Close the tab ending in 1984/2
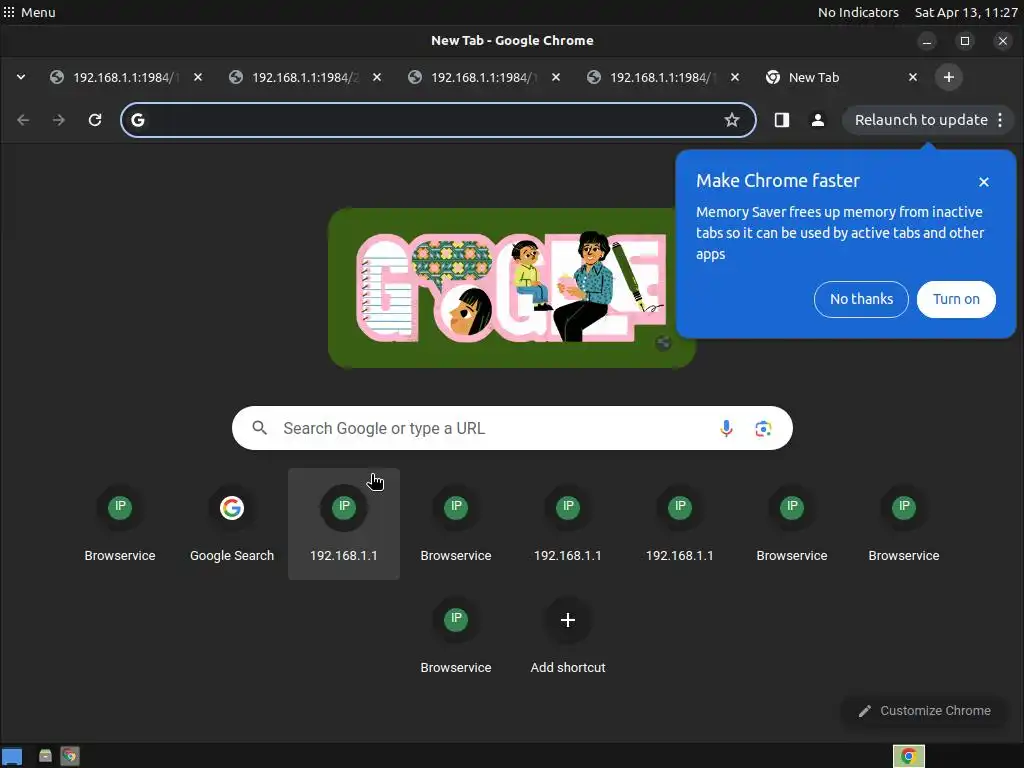 coord(377,77)
